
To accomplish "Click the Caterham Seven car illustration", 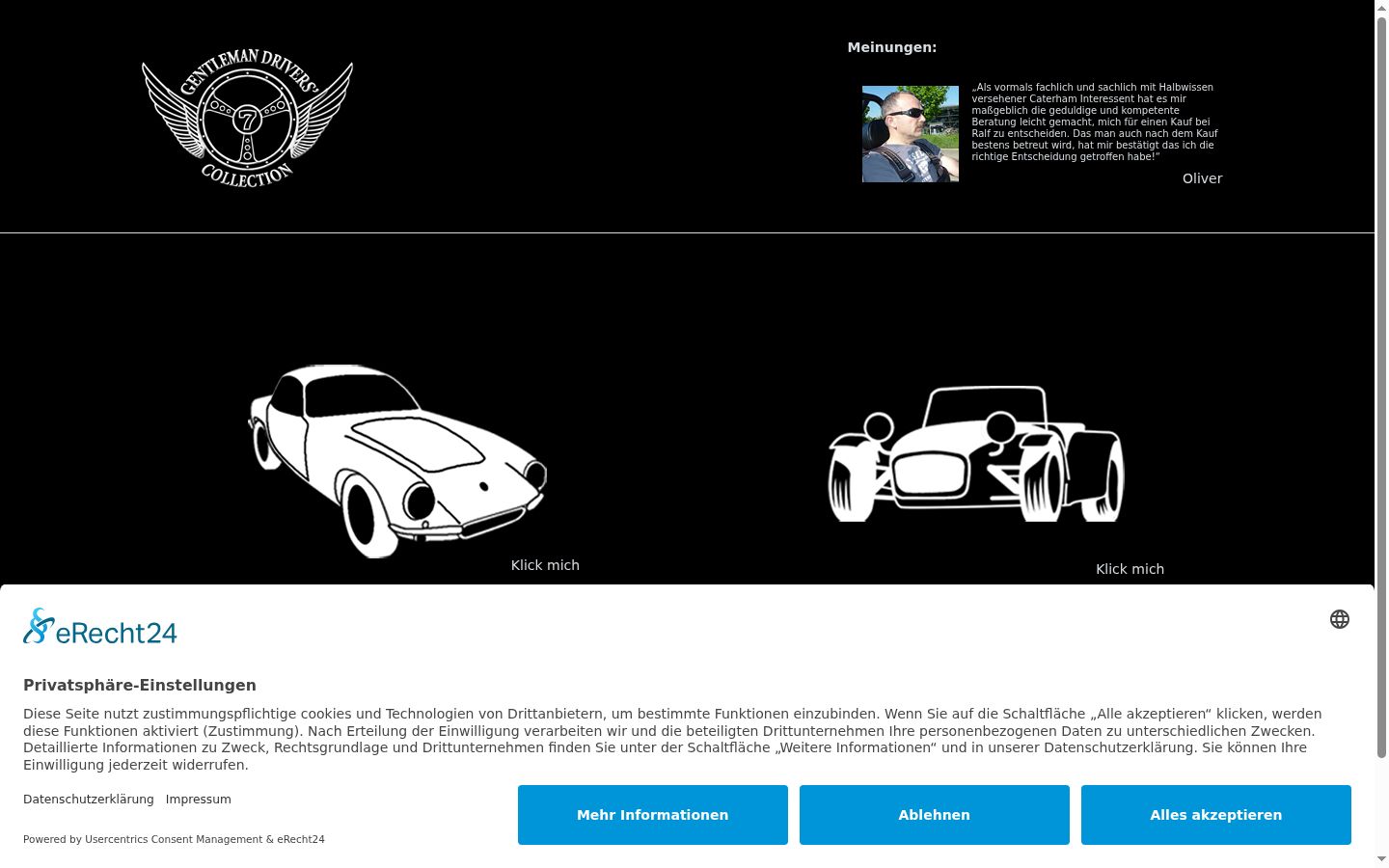I will click(x=976, y=454).
